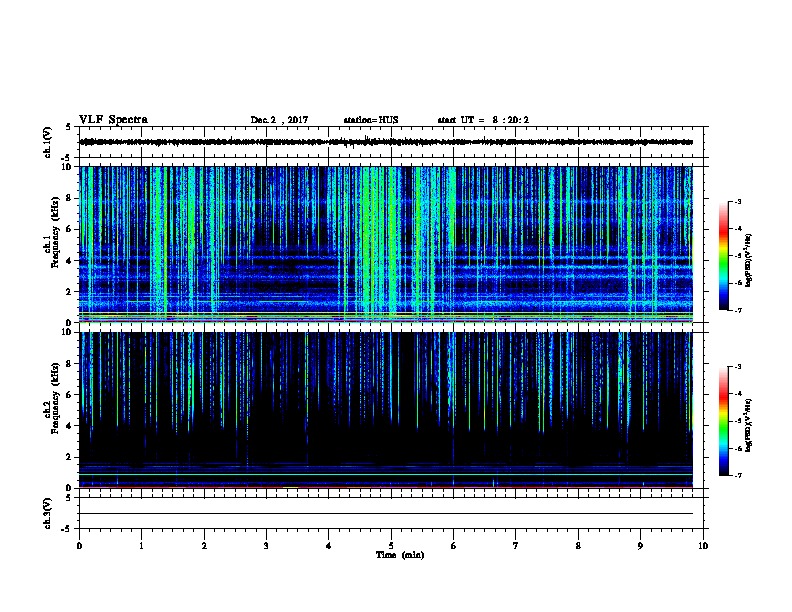This screenshot has height=612, width=792.
Task: Click inside the ch.1 spectrogram plot
Action: [x=386, y=244]
